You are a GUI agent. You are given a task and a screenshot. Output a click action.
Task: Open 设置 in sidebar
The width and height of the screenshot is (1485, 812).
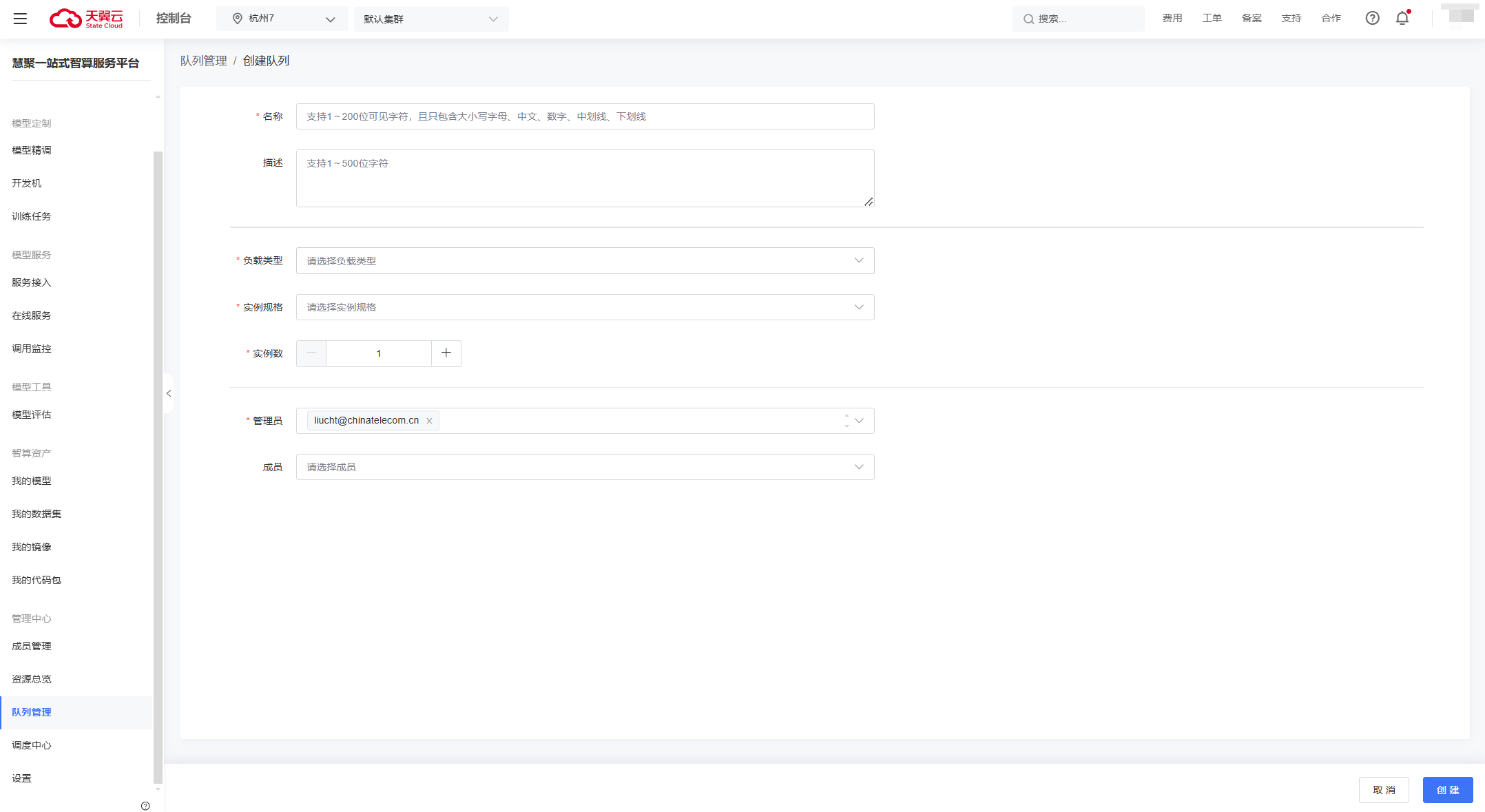coord(22,778)
